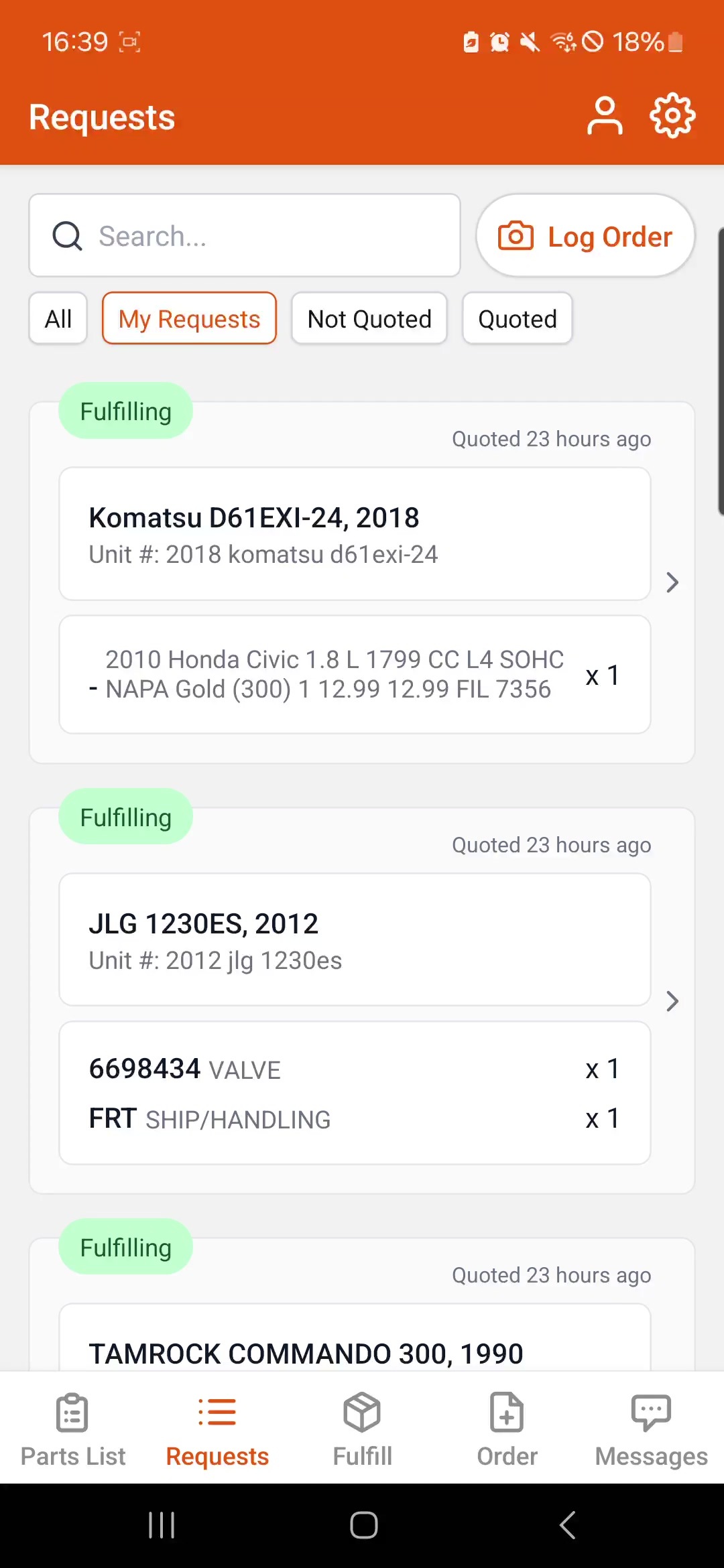Tap the search magnifier icon

coord(67,236)
